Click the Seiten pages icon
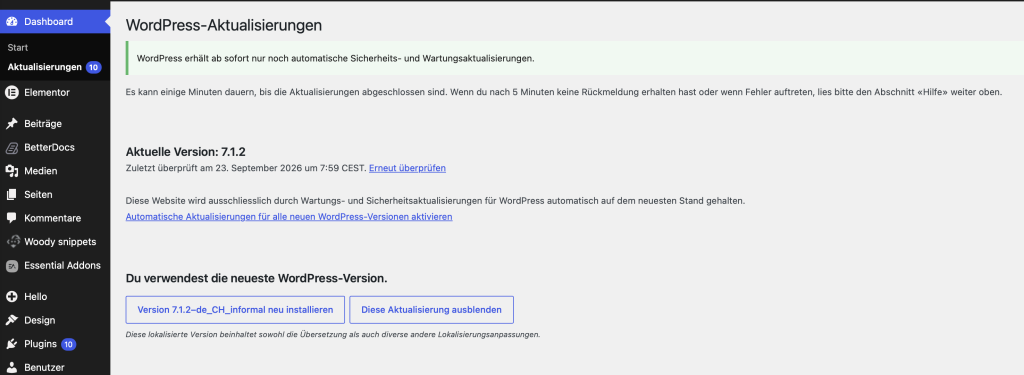Viewport: 1024px width, 375px height. tap(11, 194)
